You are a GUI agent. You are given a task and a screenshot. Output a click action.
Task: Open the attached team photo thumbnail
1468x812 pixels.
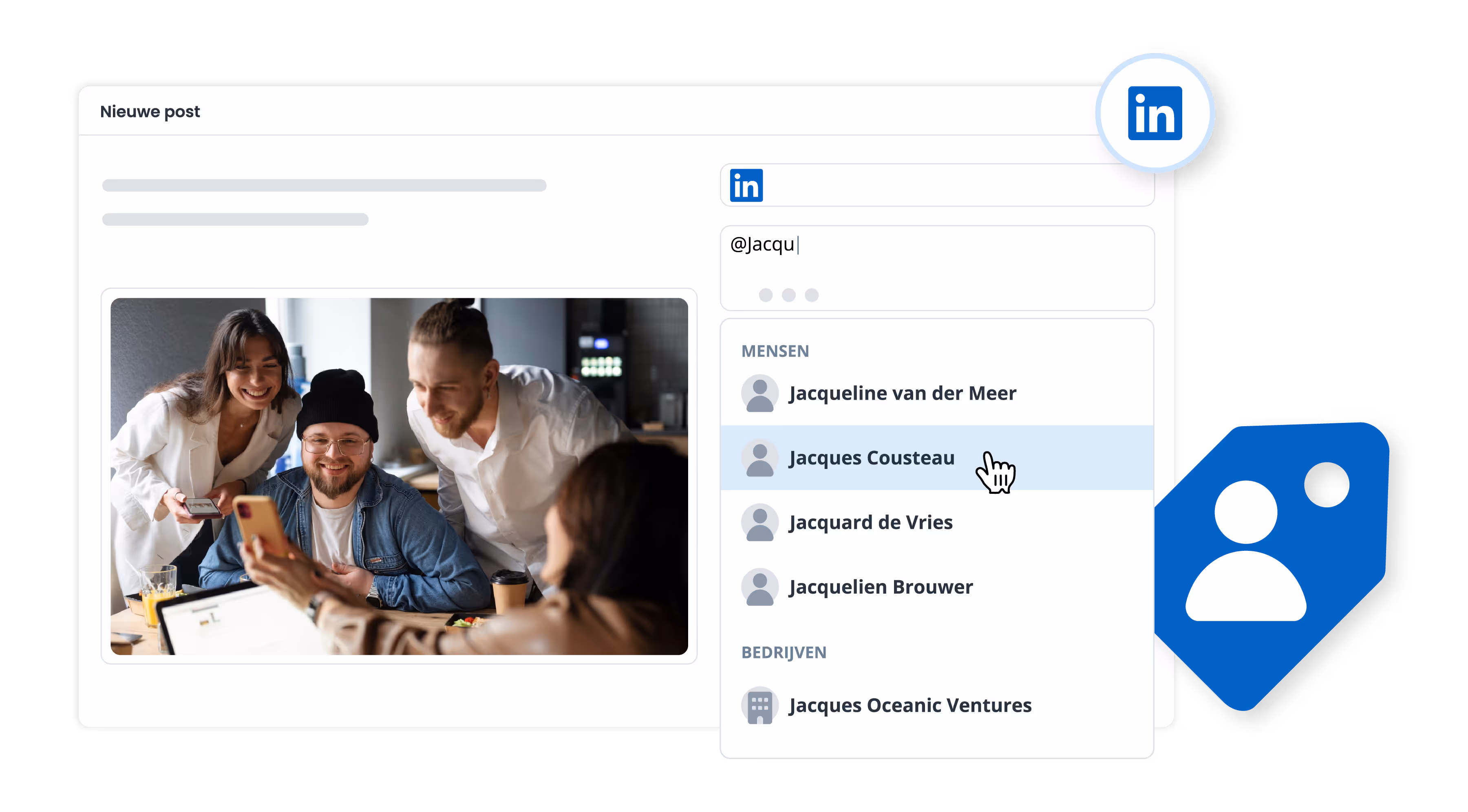[399, 476]
